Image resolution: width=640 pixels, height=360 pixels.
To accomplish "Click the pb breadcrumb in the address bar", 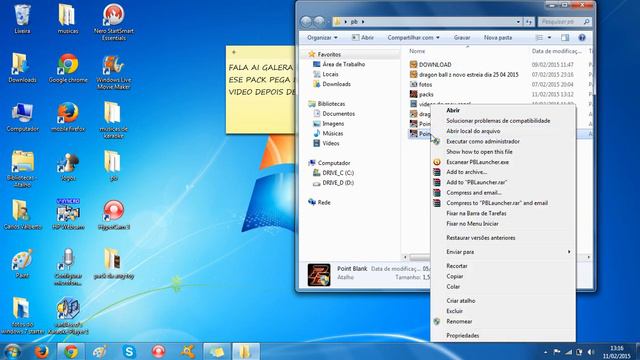I will [354, 22].
